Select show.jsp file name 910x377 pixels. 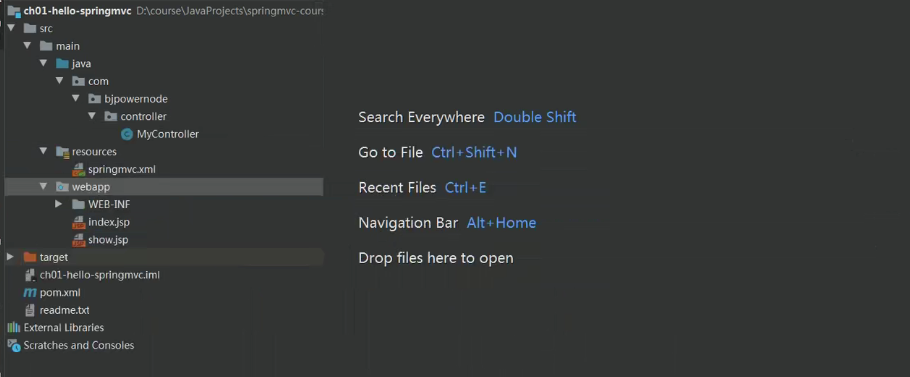pos(108,240)
